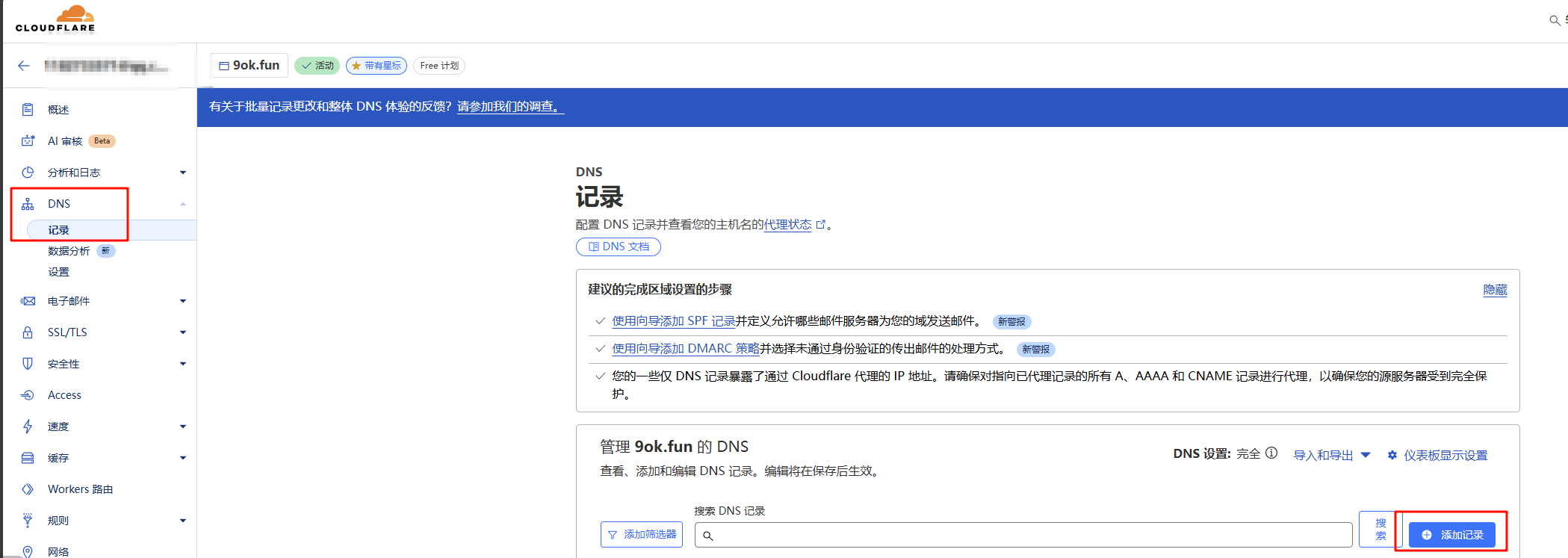
Task: Expand the SSL/TLS menu arrow
Action: (183, 332)
